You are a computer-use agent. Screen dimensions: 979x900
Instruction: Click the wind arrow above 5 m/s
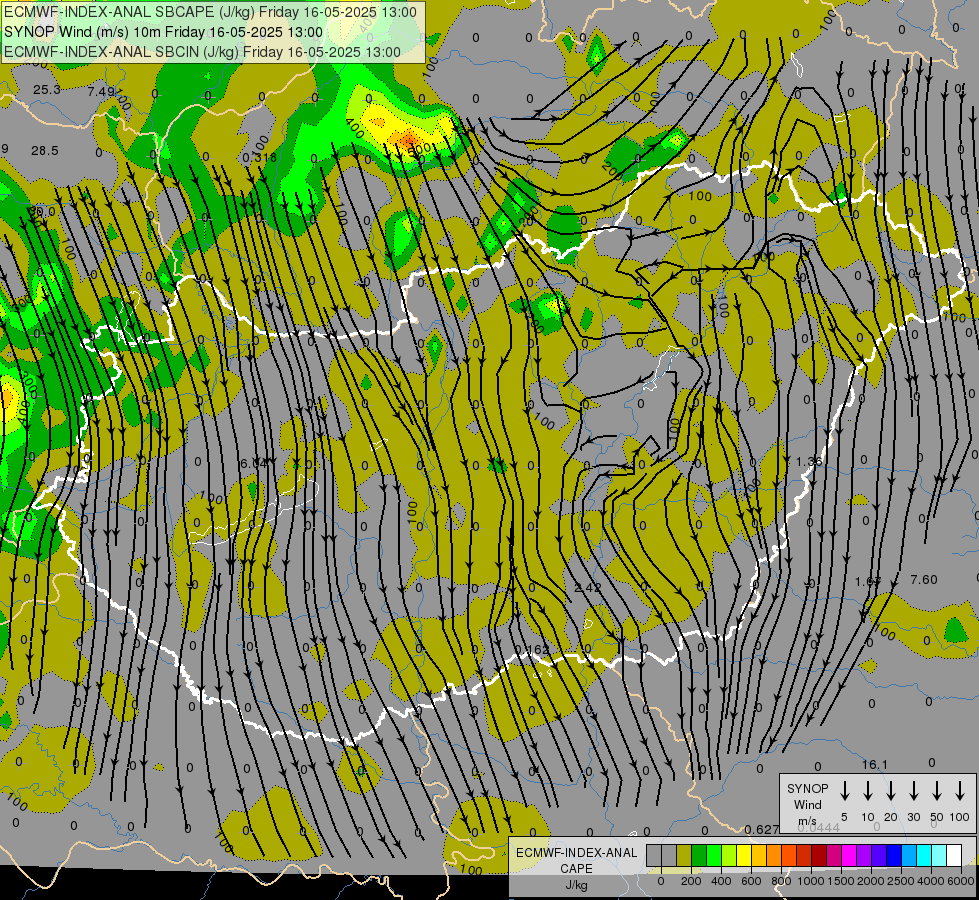(844, 791)
